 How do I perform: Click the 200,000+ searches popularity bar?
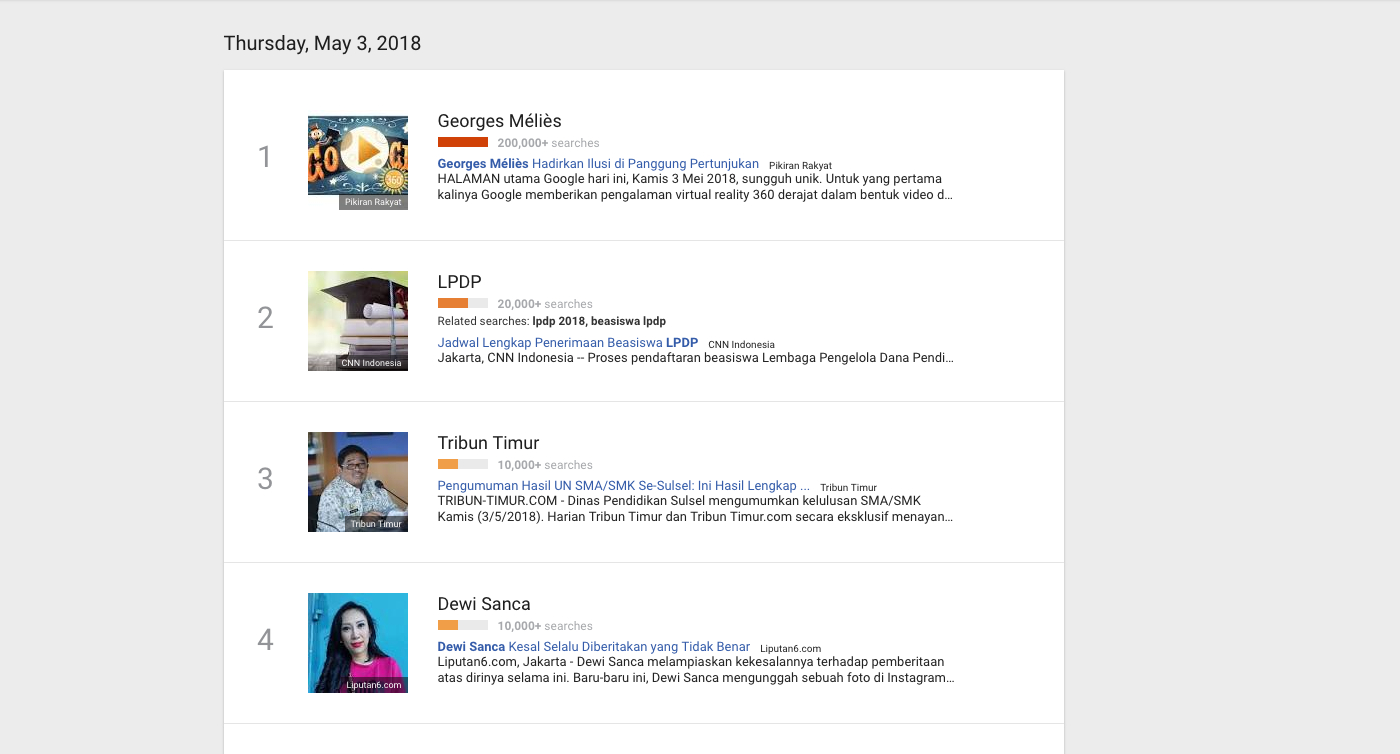[x=463, y=143]
